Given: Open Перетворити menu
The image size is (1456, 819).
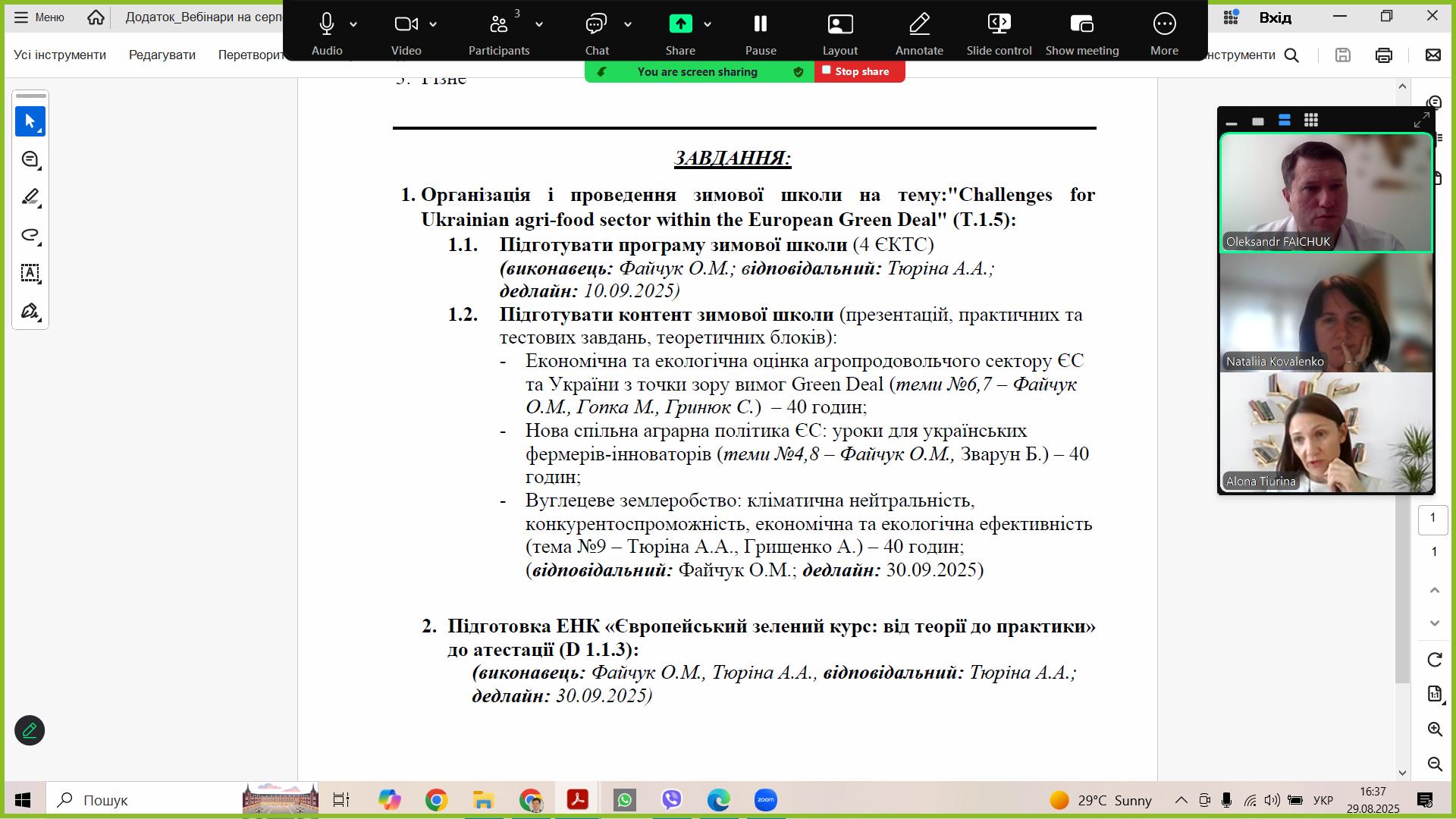Looking at the screenshot, I should pyautogui.click(x=250, y=55).
